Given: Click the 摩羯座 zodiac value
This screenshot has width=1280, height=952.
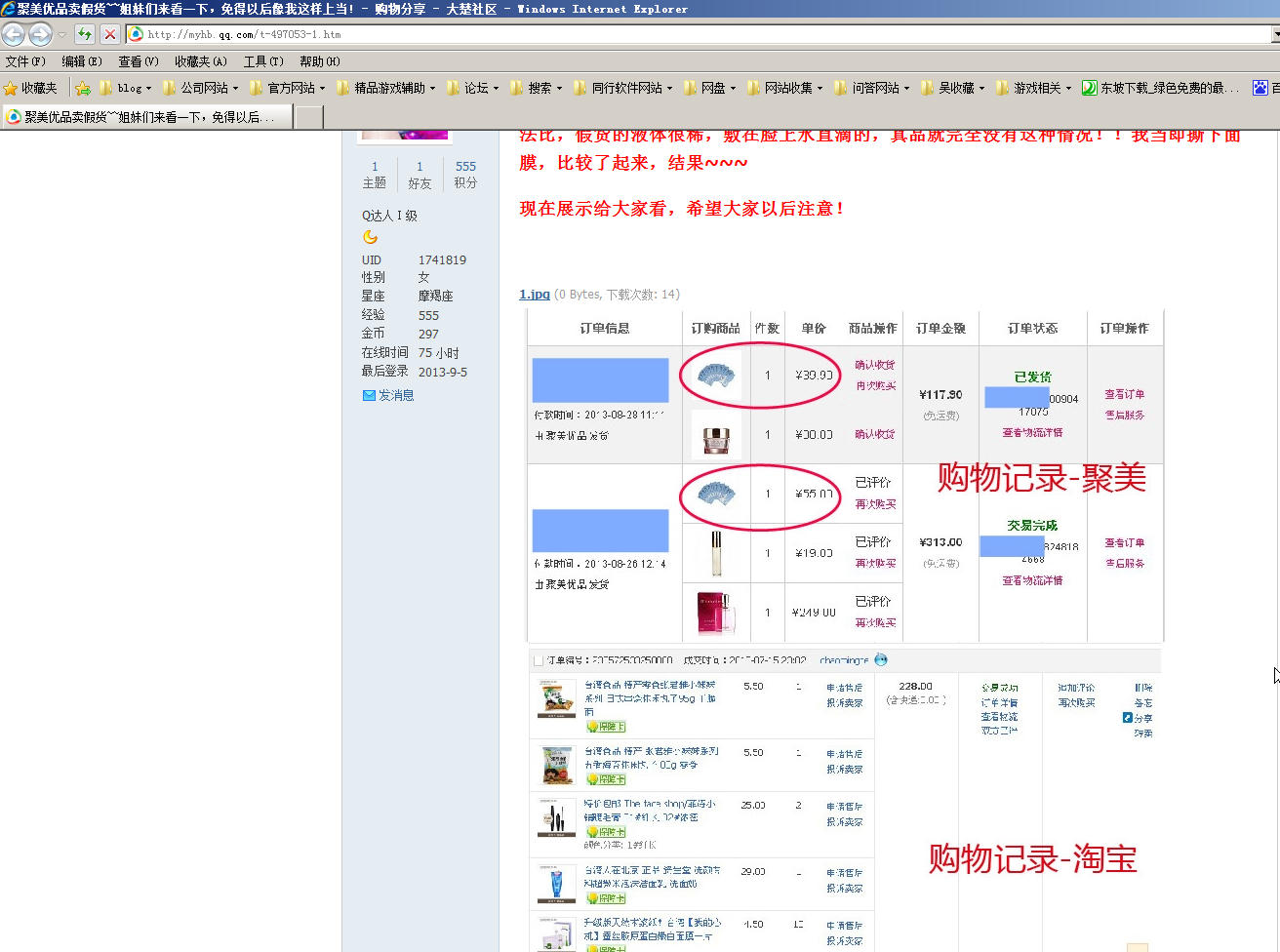Looking at the screenshot, I should click(435, 296).
